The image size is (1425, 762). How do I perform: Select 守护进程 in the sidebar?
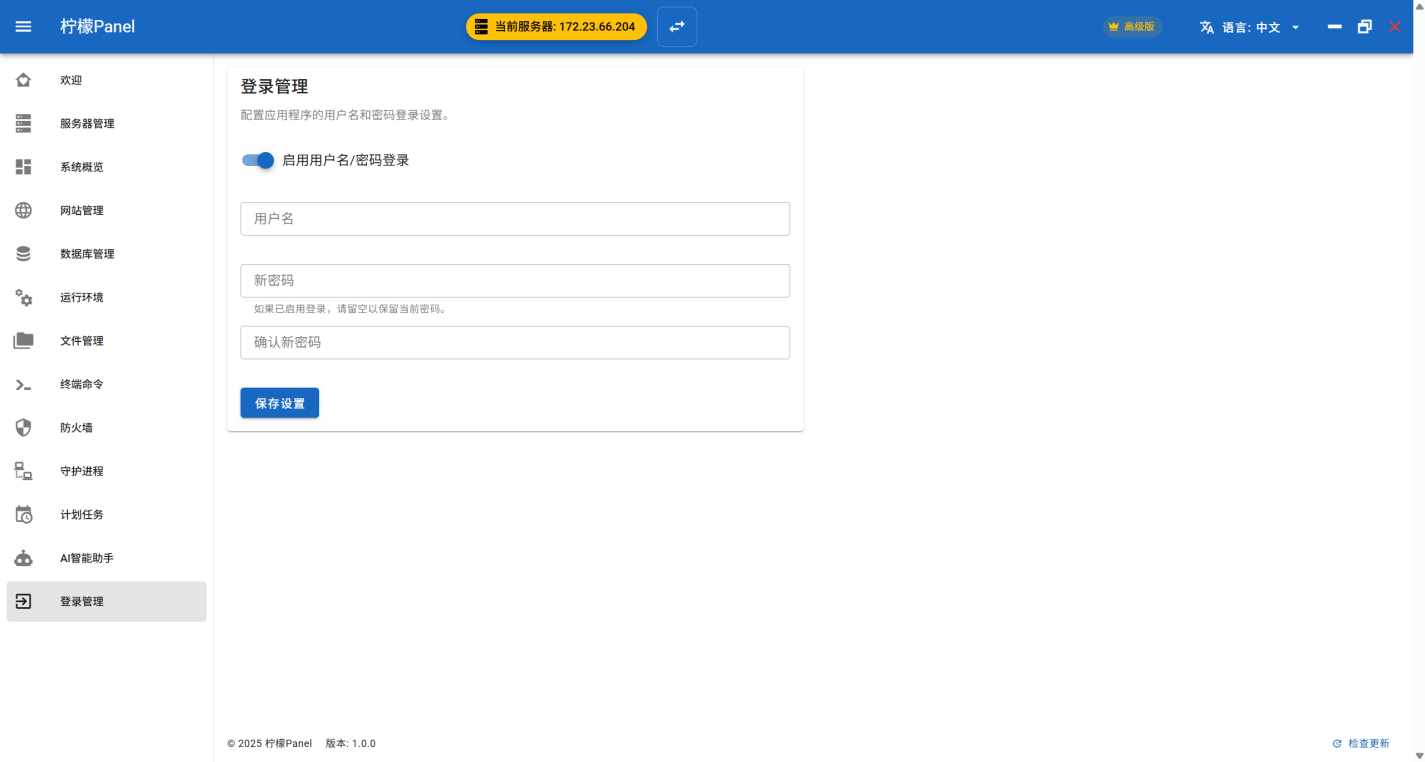81,471
